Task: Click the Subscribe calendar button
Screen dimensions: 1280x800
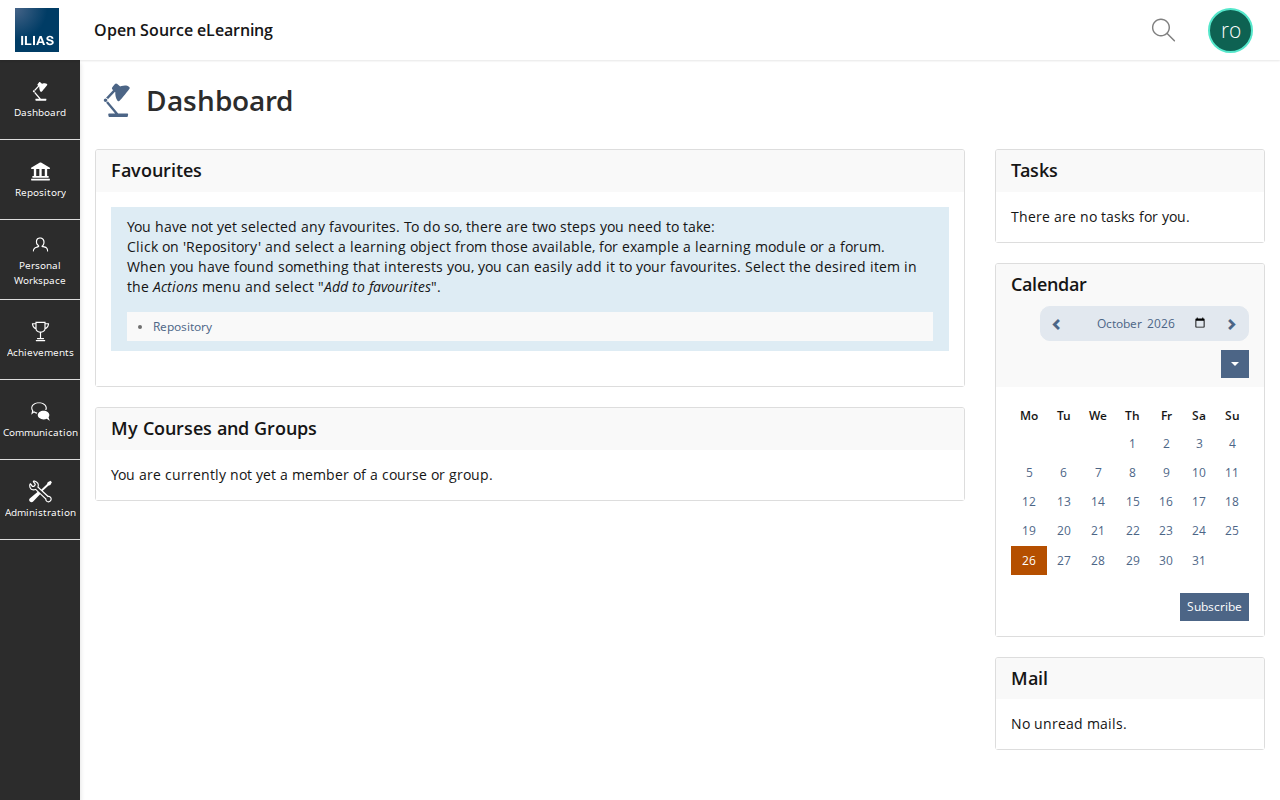Action: click(1214, 607)
